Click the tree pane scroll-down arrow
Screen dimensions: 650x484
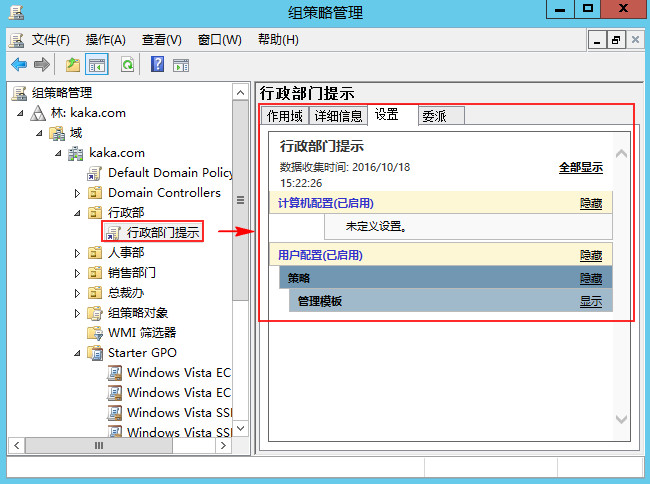[x=240, y=428]
